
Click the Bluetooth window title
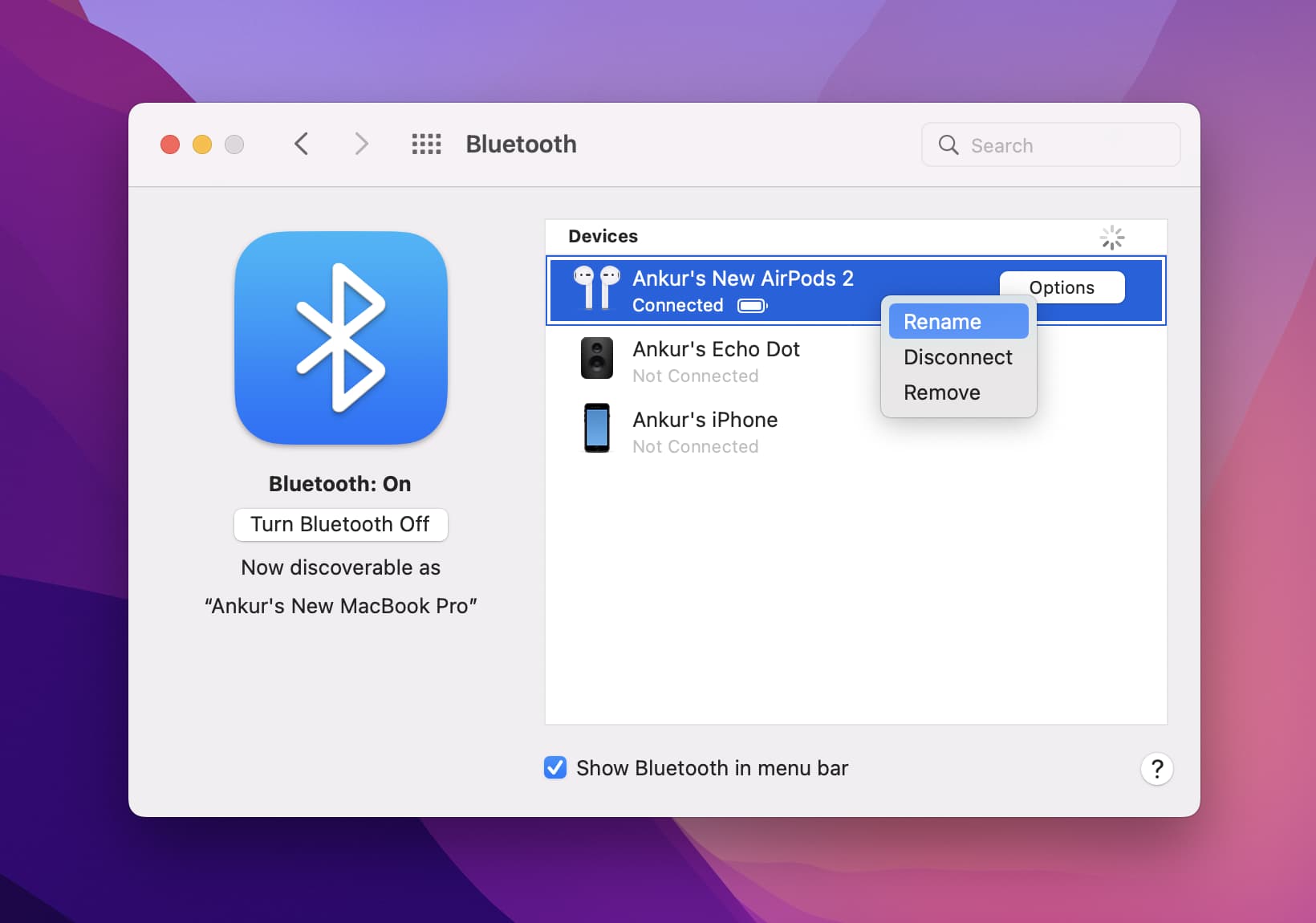522,144
